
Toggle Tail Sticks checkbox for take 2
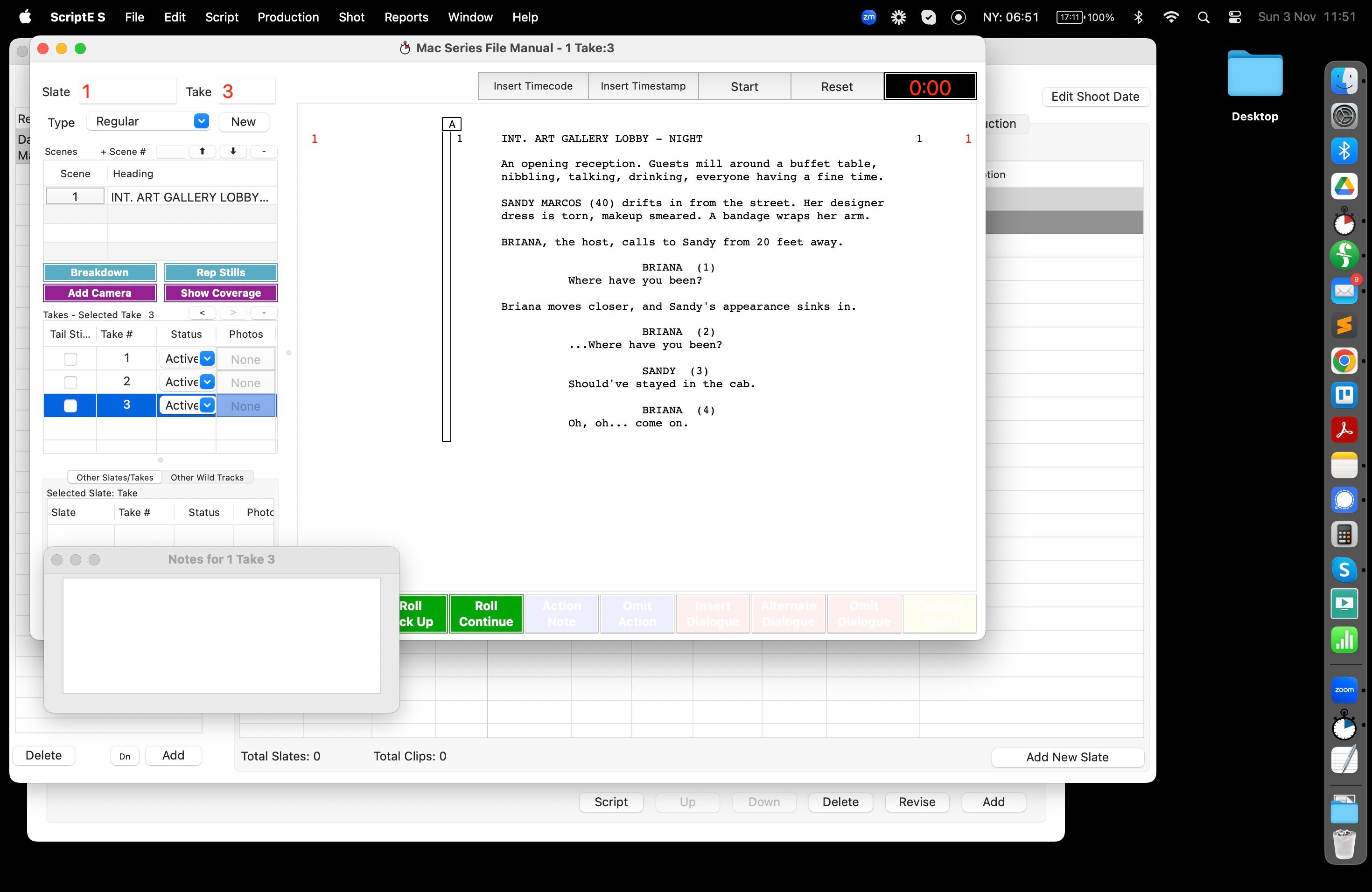click(70, 383)
